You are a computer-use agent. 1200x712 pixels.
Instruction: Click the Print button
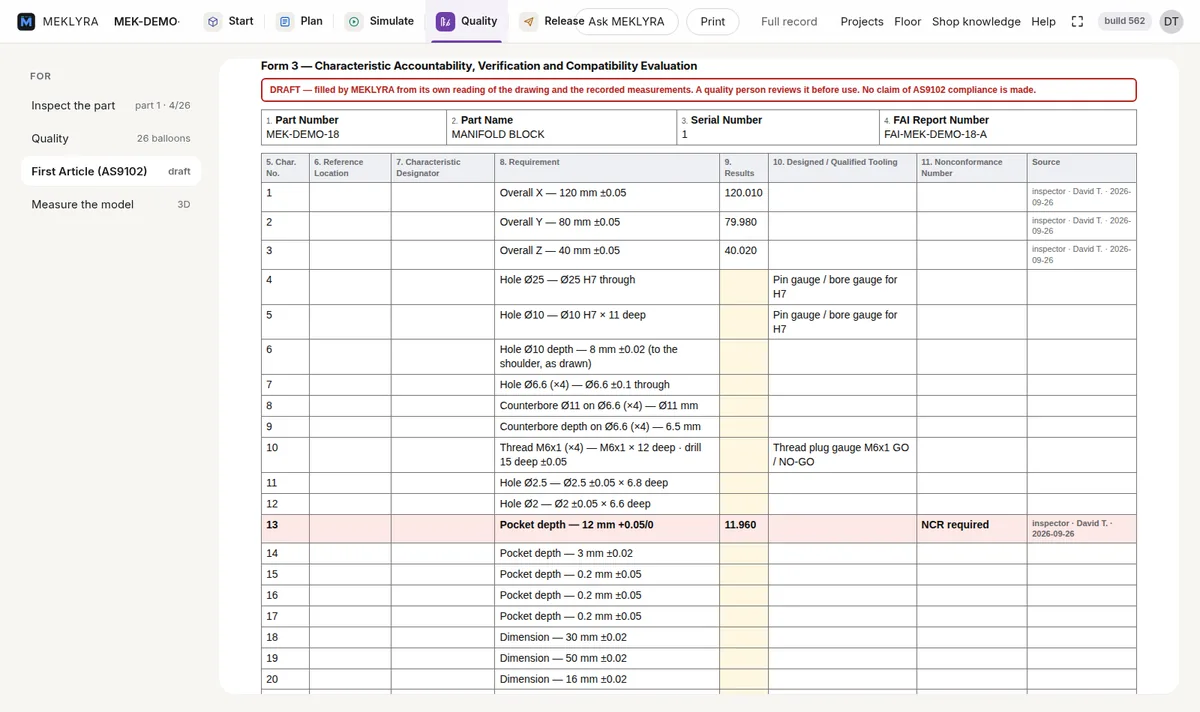[713, 21]
